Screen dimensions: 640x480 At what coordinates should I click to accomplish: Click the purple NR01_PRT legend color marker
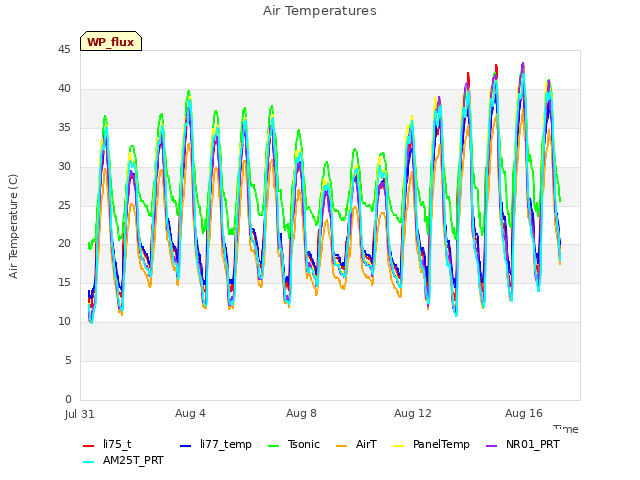click(491, 446)
